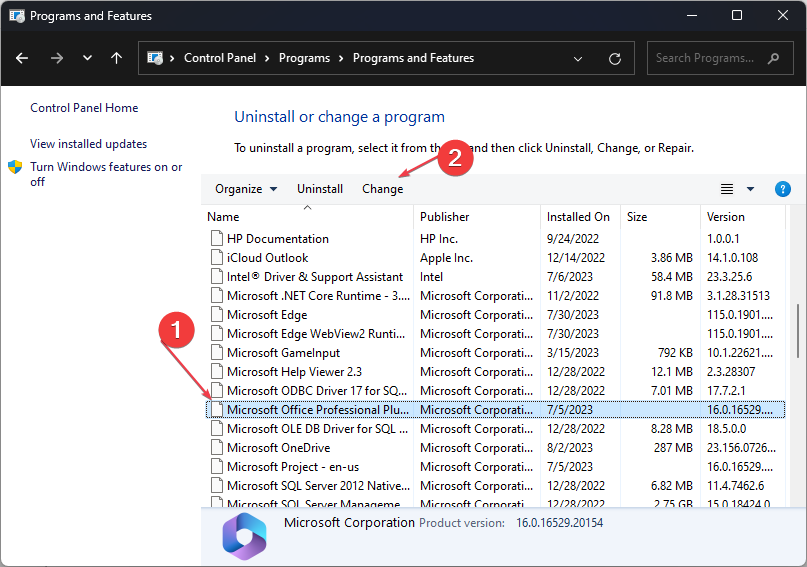Sort list by Publisher column header

(x=445, y=217)
